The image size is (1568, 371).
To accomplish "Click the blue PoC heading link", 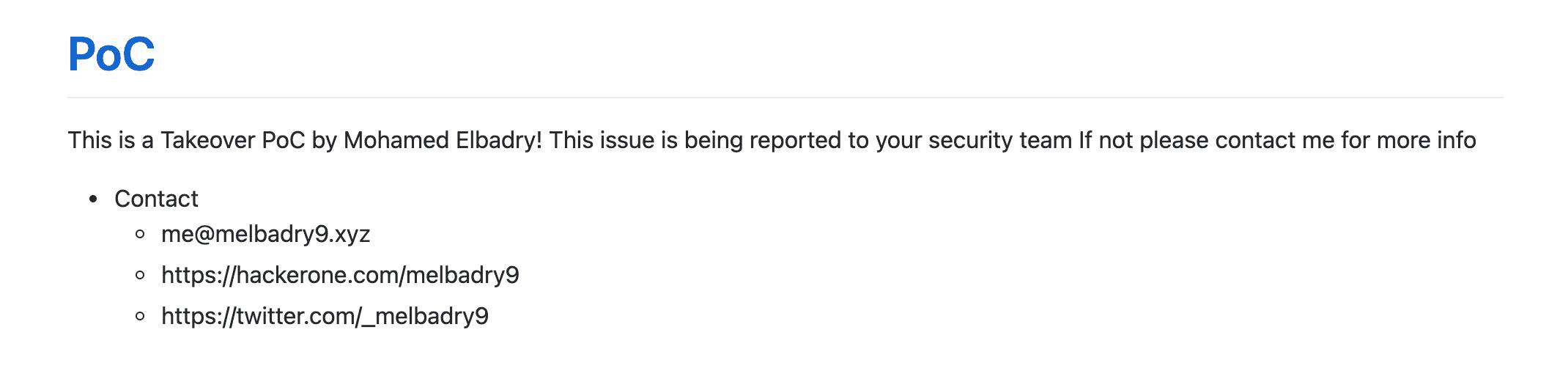I will click(111, 54).
